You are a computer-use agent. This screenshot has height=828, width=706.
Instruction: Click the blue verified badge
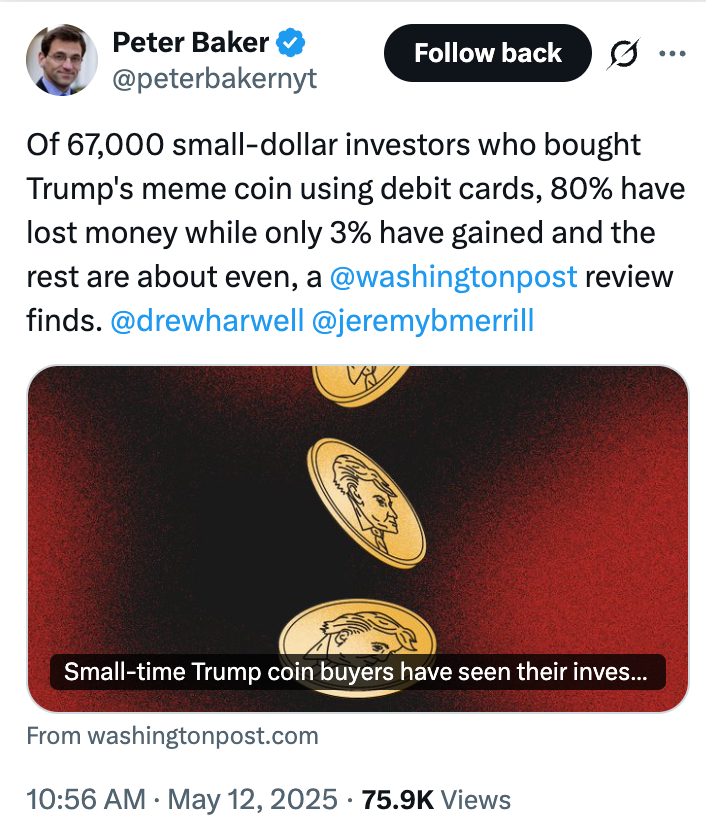click(x=290, y=43)
